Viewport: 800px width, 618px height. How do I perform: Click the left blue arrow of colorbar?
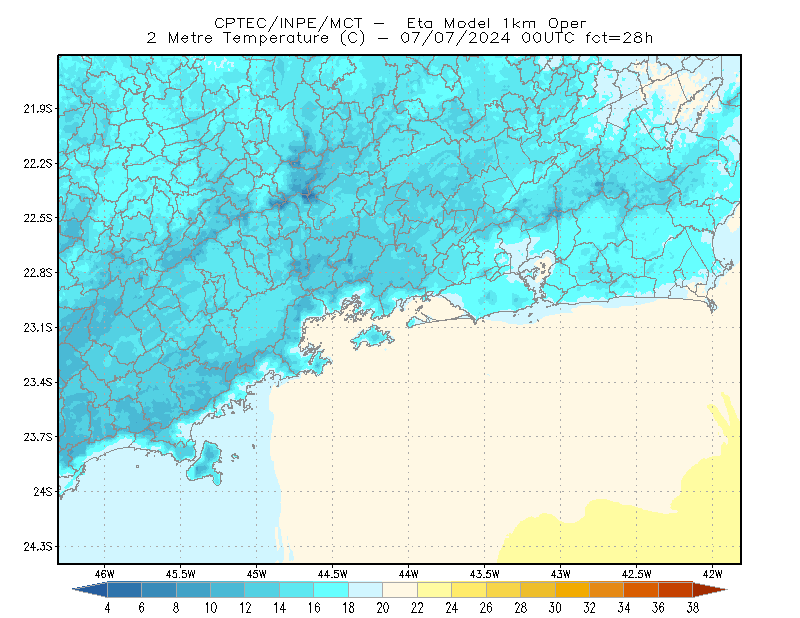point(90,590)
